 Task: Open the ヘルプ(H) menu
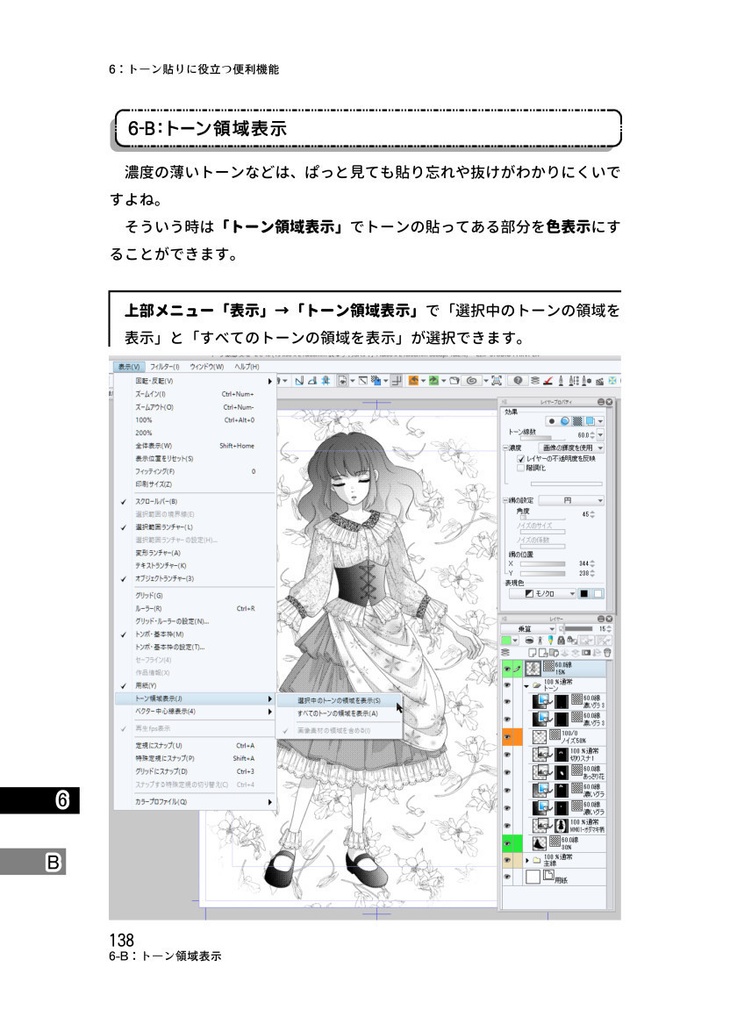pyautogui.click(x=247, y=367)
